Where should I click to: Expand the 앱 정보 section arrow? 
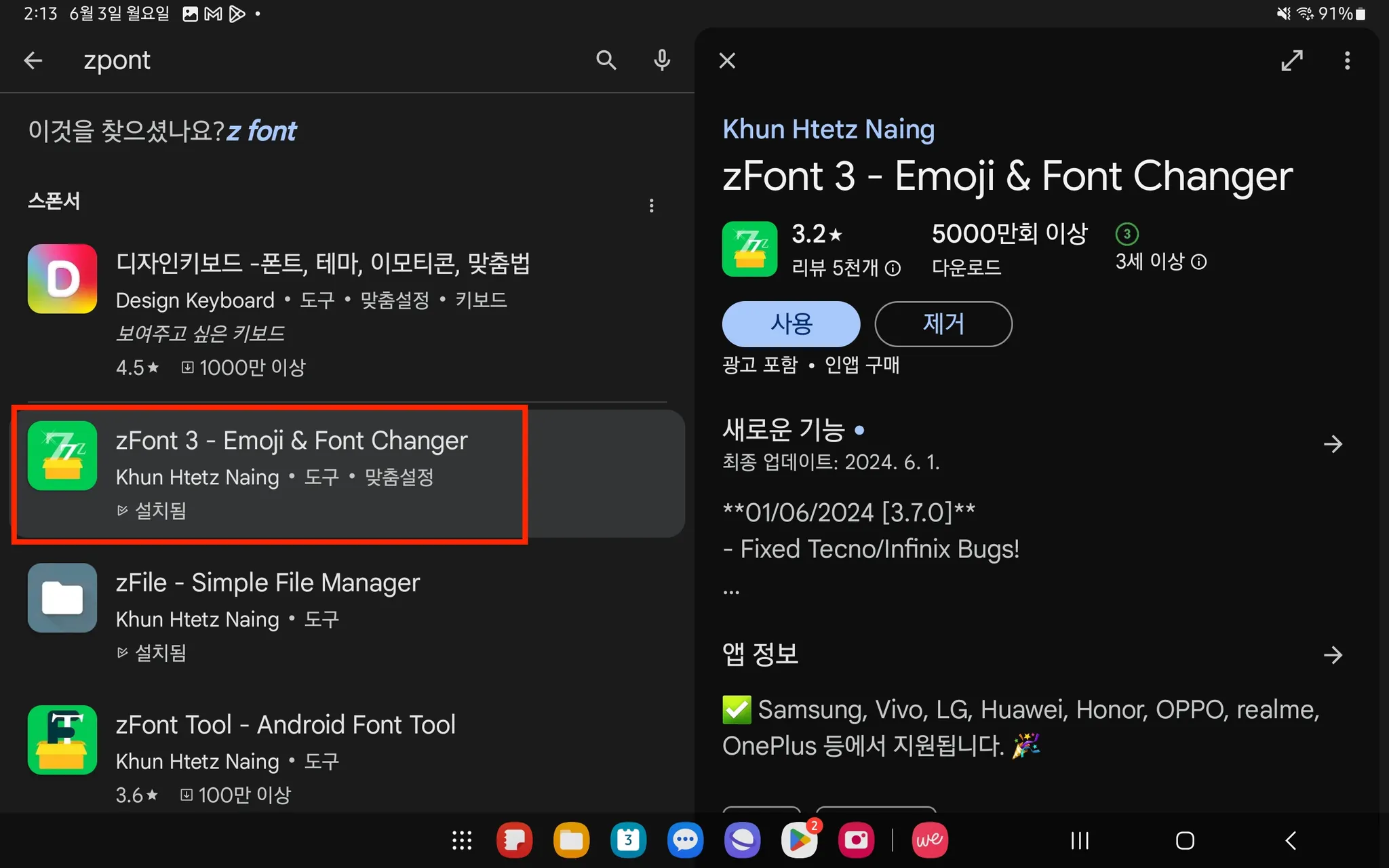tap(1332, 654)
